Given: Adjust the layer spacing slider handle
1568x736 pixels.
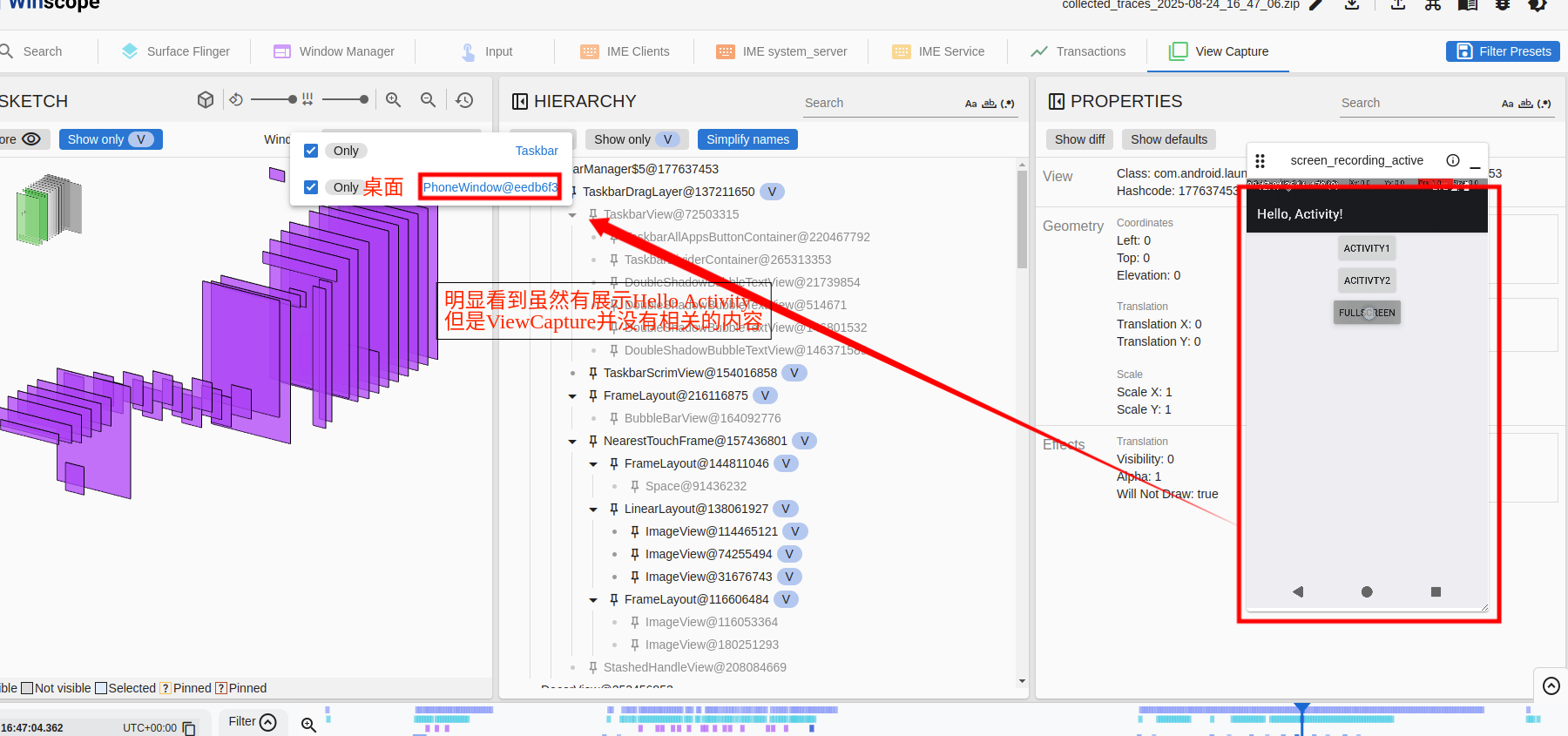Looking at the screenshot, I should (364, 100).
